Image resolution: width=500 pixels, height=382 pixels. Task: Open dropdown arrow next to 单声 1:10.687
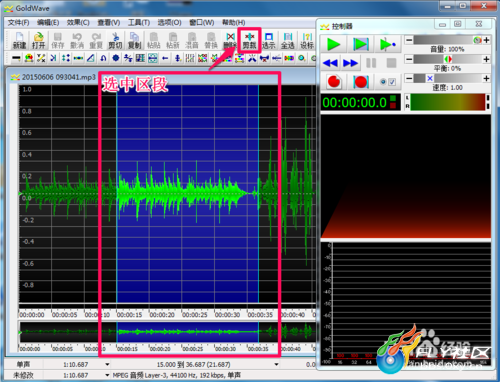(107, 364)
